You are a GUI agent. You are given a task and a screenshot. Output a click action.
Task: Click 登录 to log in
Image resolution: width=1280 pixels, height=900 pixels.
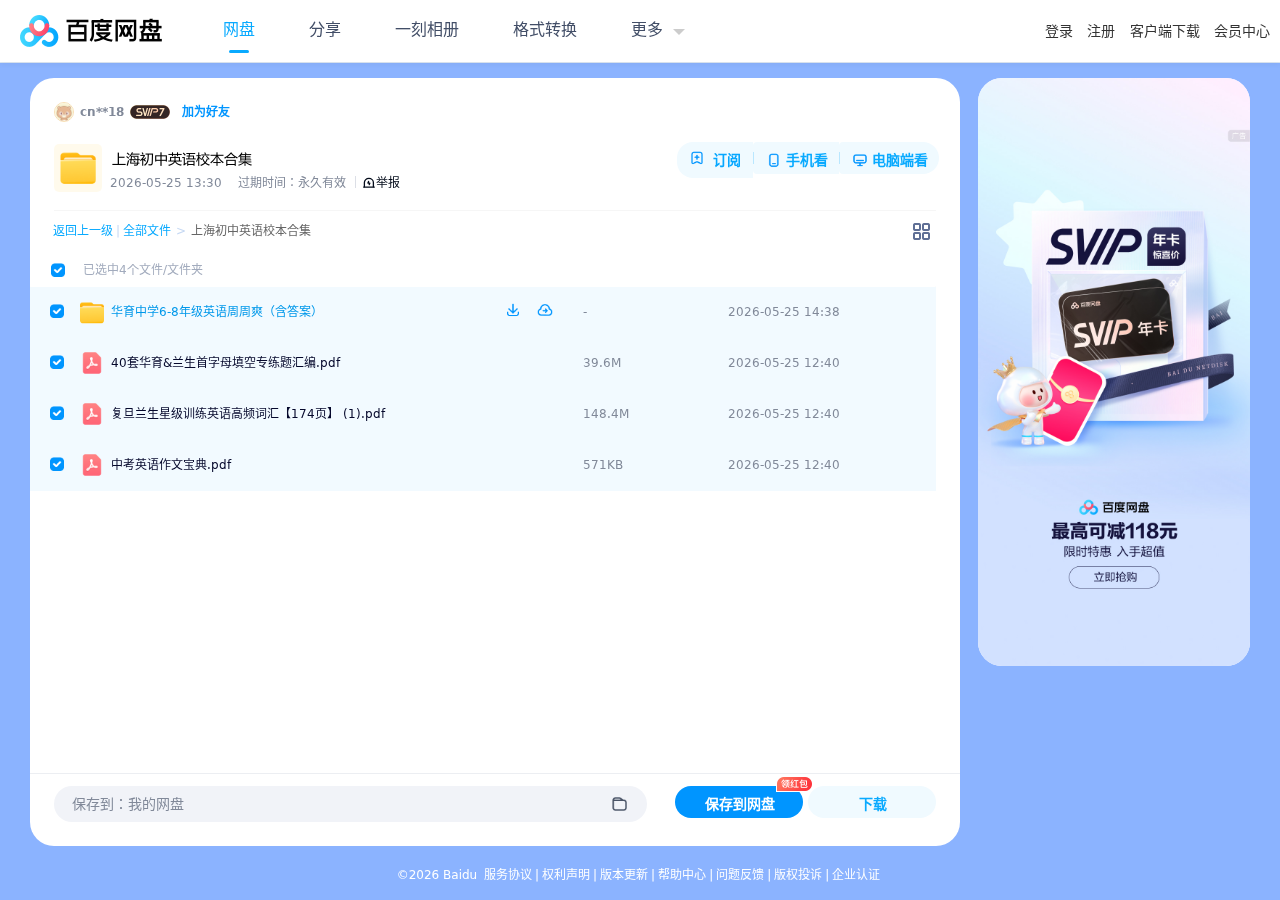(1059, 32)
